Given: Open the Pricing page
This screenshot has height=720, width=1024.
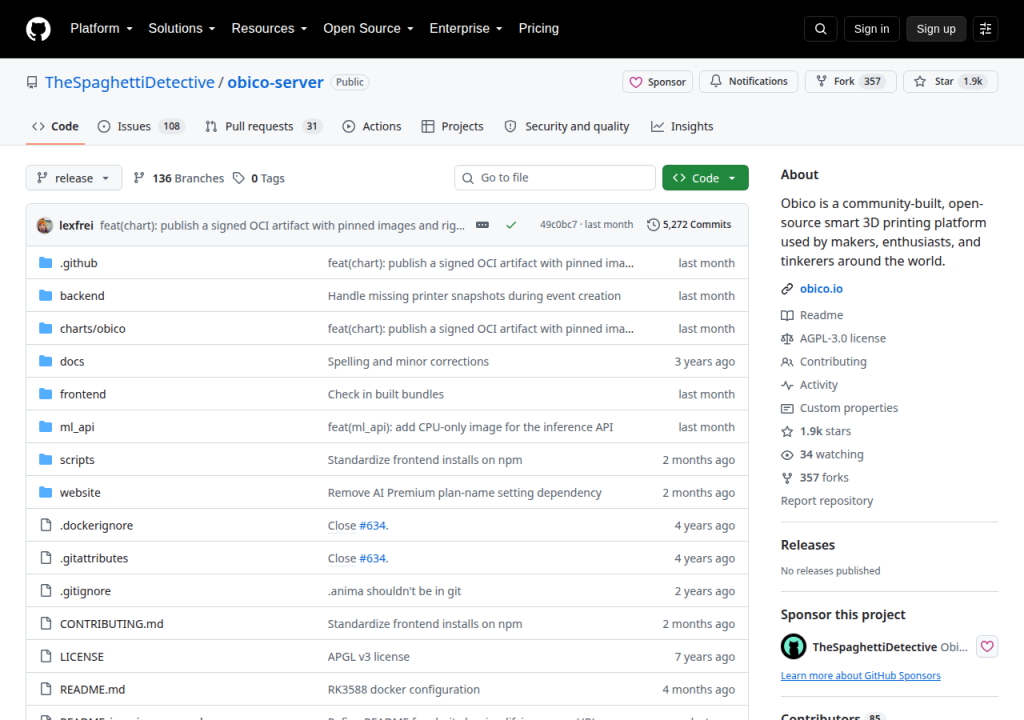Looking at the screenshot, I should 539,28.
